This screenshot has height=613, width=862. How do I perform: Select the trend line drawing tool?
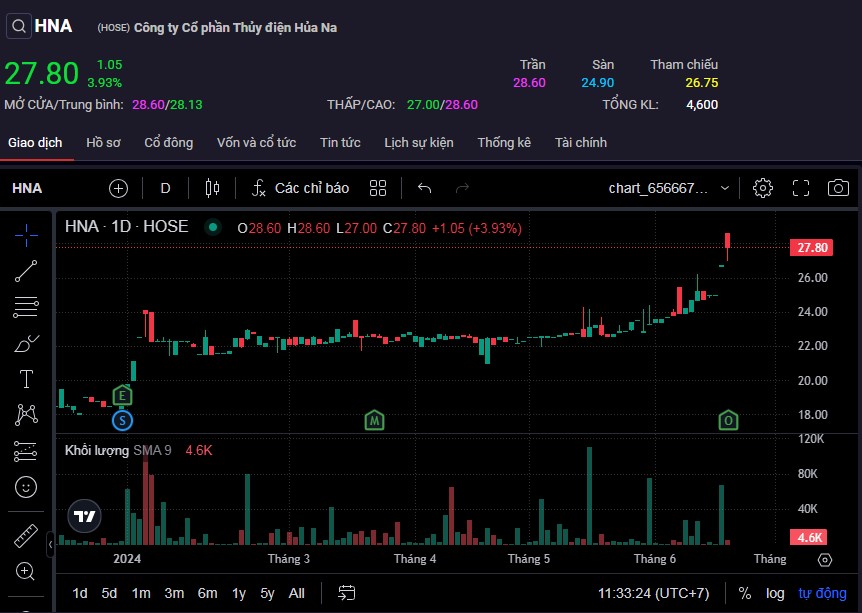click(x=27, y=271)
